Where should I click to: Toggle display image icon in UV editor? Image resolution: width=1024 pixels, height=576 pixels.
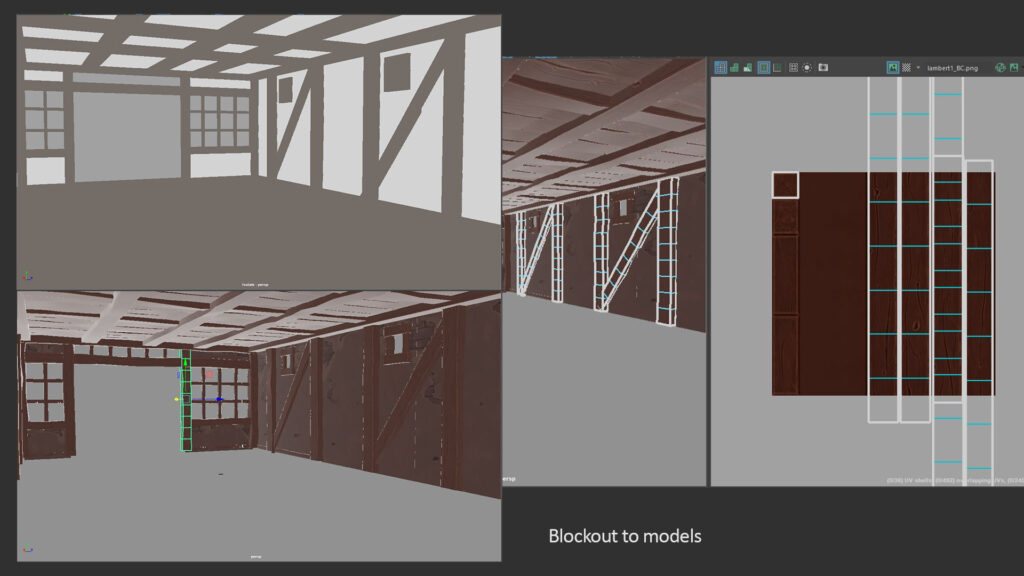pyautogui.click(x=893, y=67)
